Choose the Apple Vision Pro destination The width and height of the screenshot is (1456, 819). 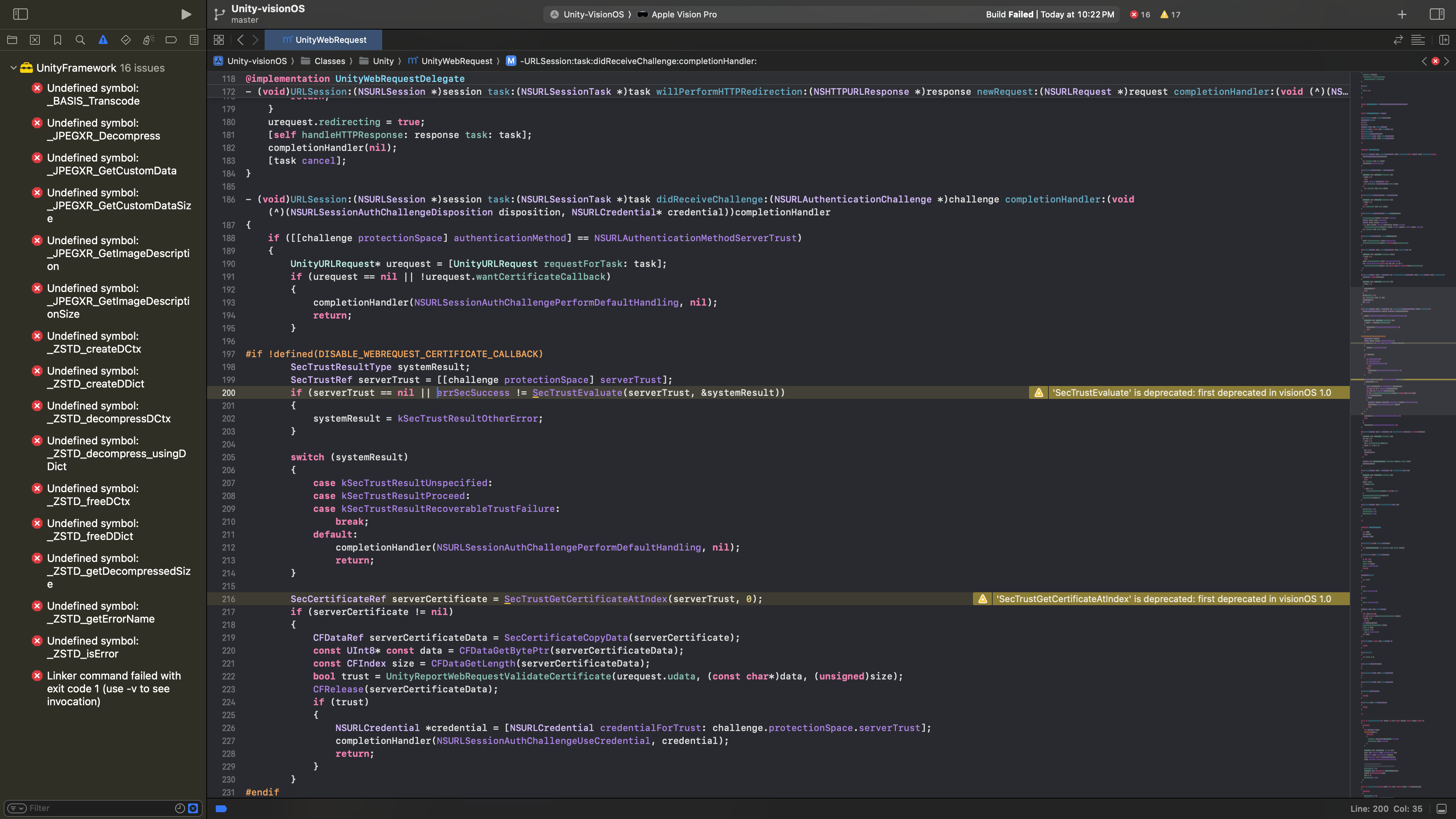[x=676, y=15]
